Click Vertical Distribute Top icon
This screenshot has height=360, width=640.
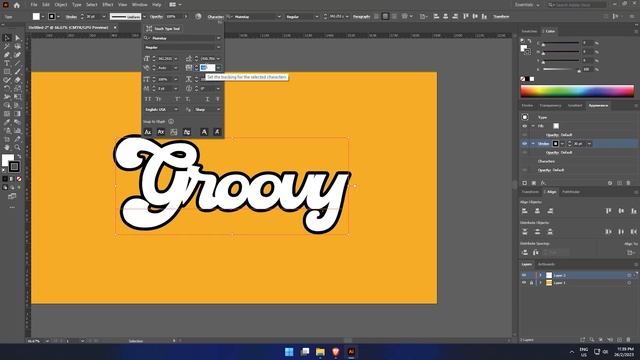coord(525,232)
